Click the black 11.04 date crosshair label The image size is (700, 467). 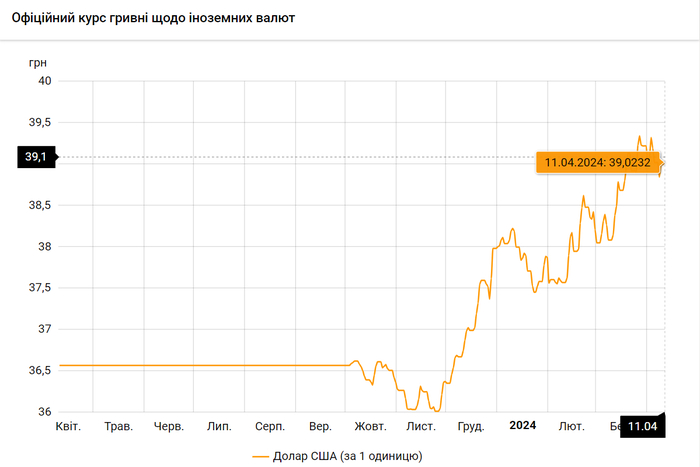click(641, 427)
